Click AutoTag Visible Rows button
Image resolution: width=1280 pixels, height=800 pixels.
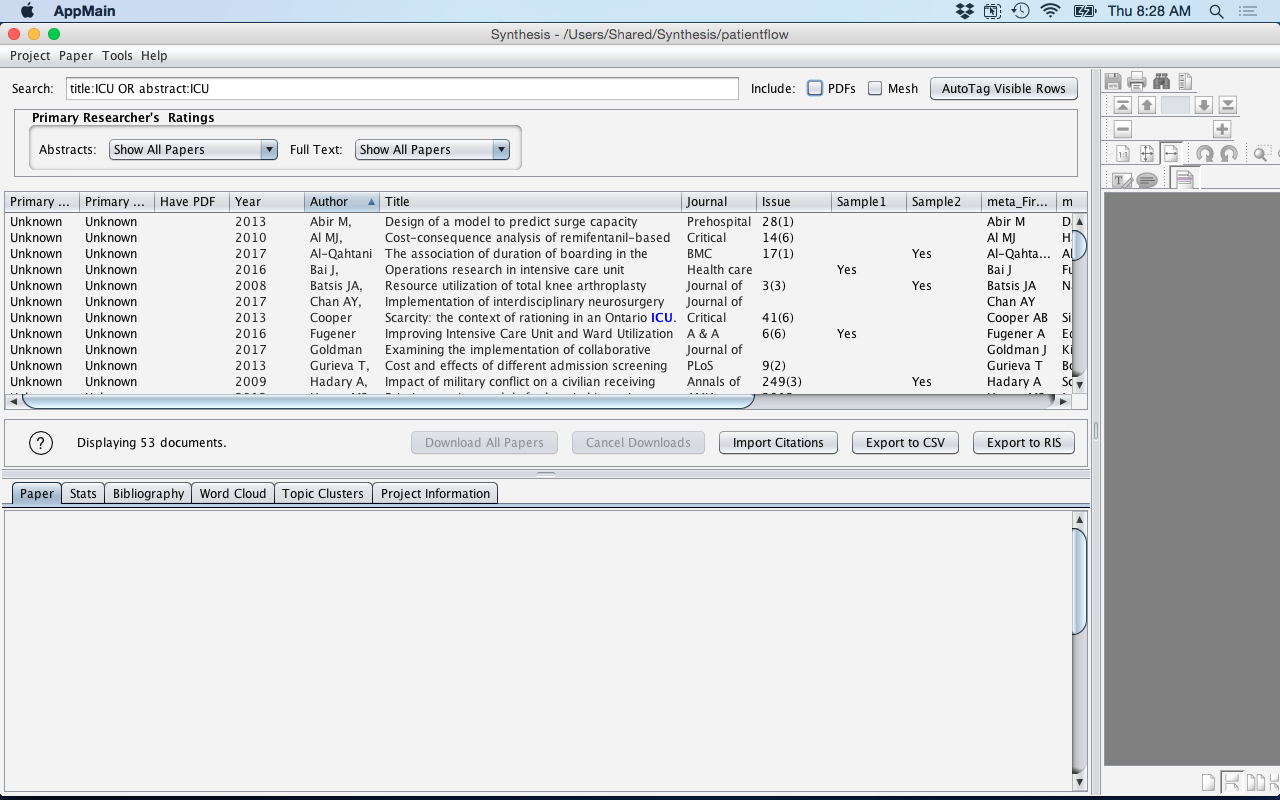pyautogui.click(x=1004, y=88)
